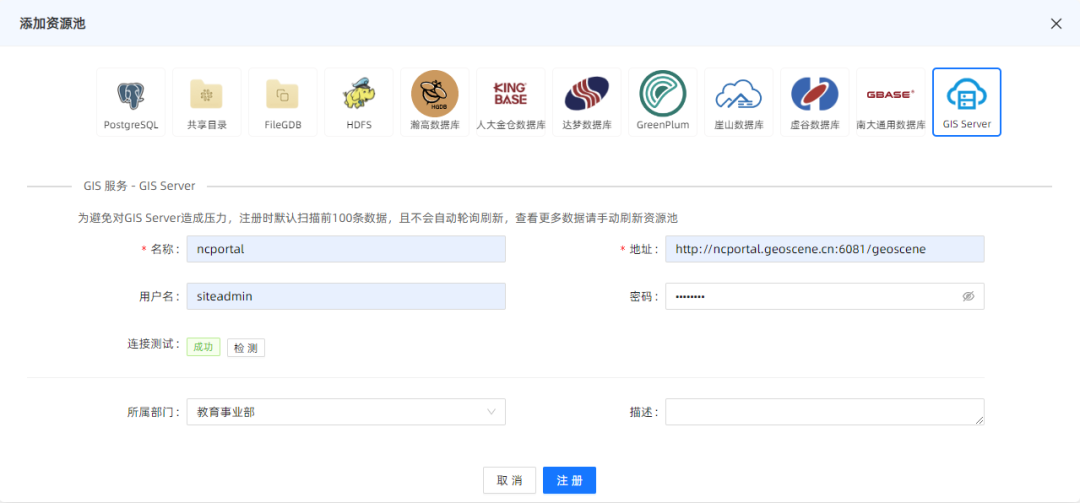This screenshot has height=503, width=1080.
Task: Toggle password visibility eye icon
Action: click(968, 296)
